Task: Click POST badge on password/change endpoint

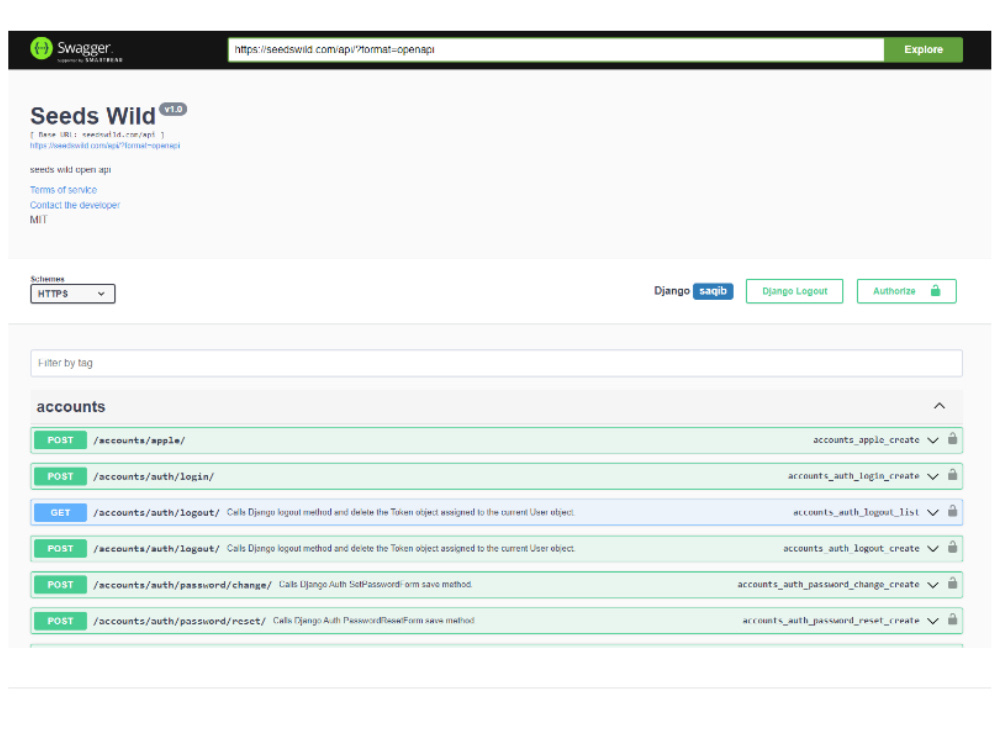Action: (x=61, y=585)
